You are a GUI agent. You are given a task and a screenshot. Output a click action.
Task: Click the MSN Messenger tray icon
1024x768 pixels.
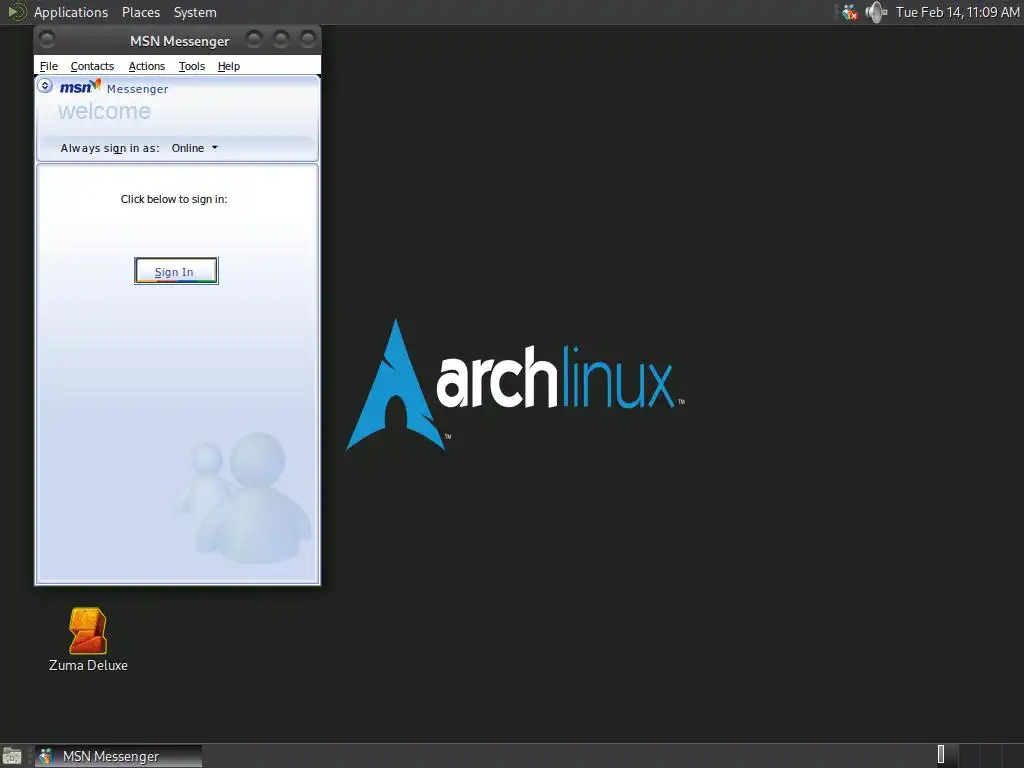(849, 12)
